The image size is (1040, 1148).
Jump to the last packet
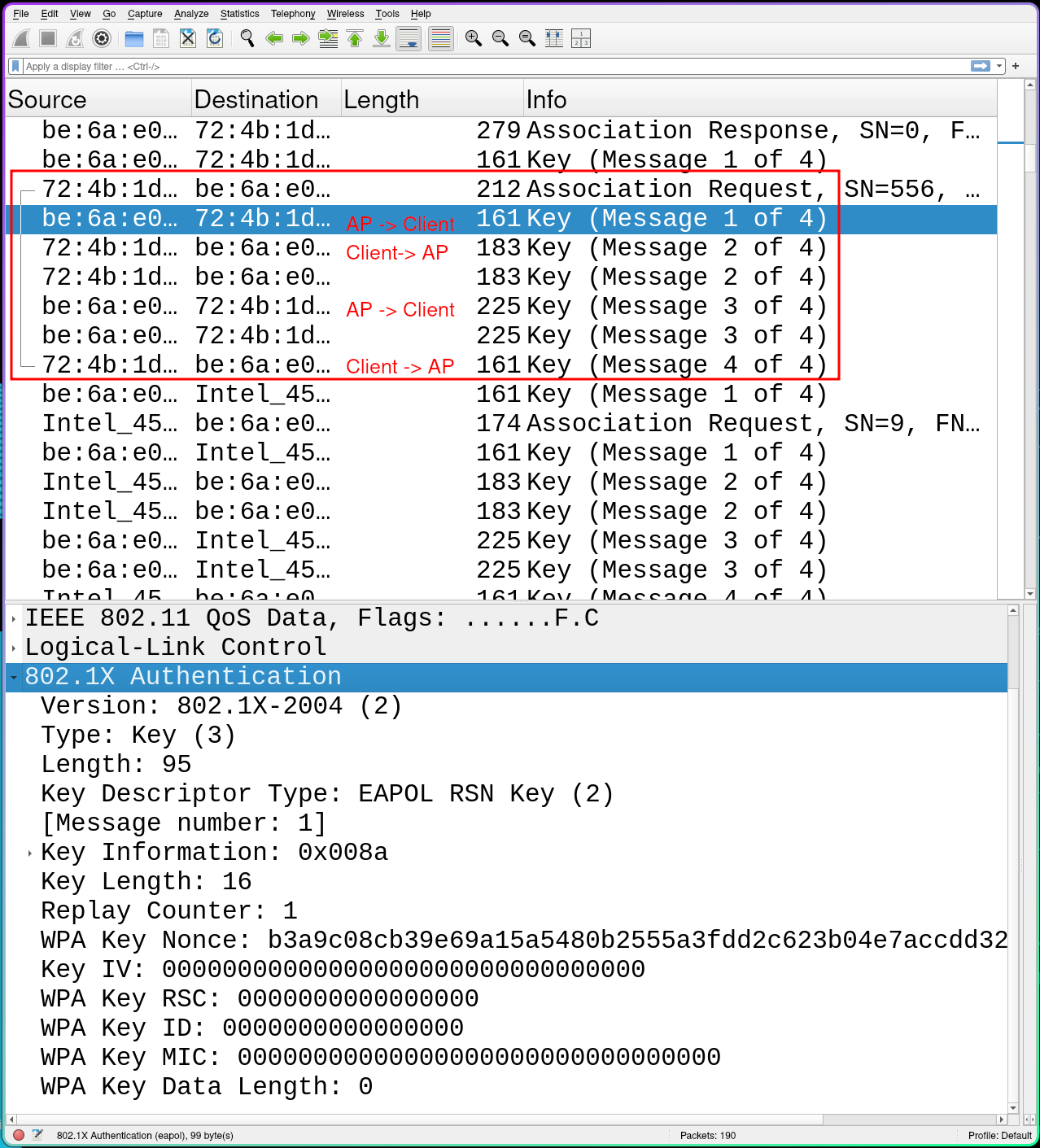point(382,38)
